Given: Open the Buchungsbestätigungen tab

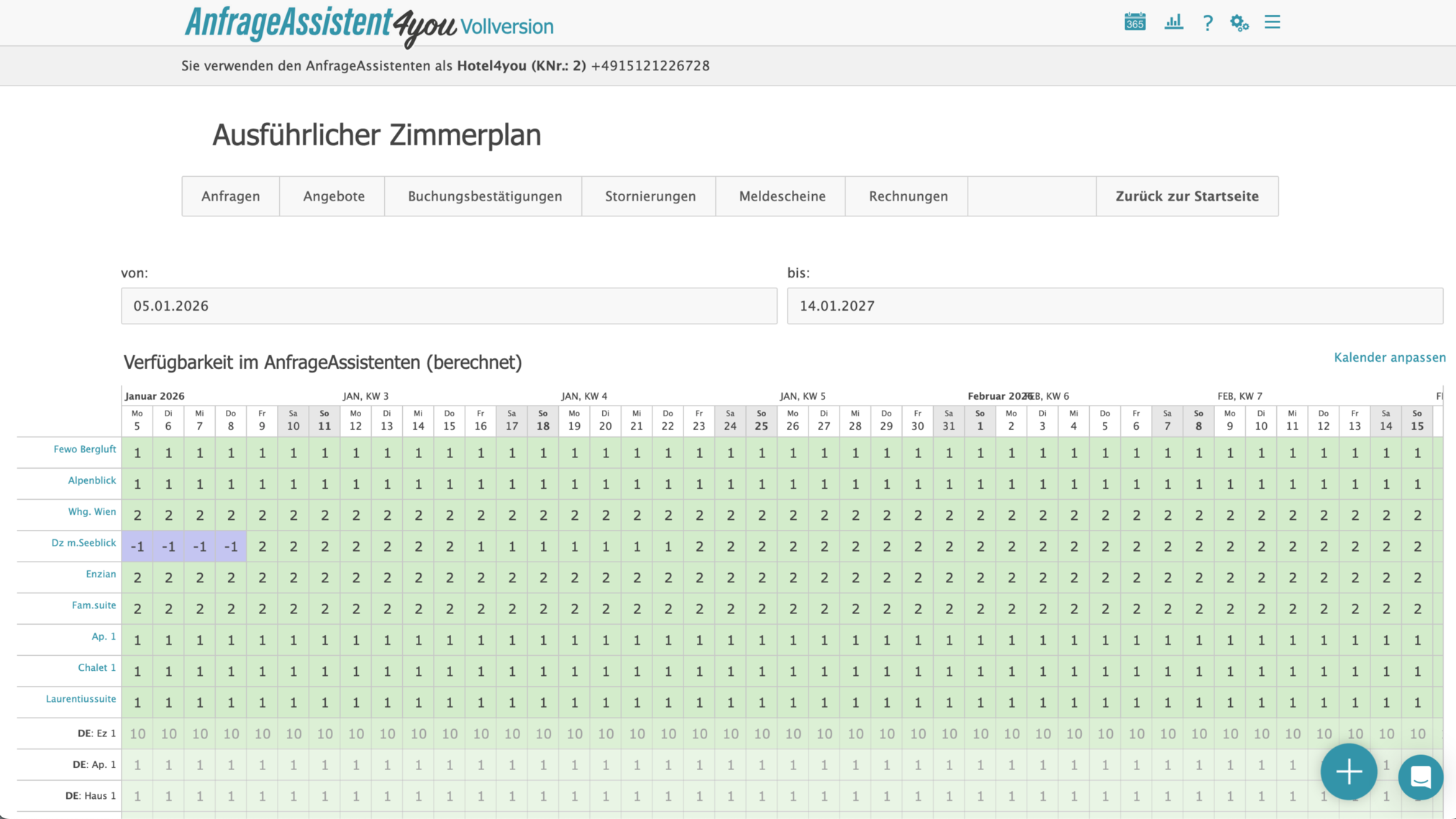Looking at the screenshot, I should pos(484,196).
